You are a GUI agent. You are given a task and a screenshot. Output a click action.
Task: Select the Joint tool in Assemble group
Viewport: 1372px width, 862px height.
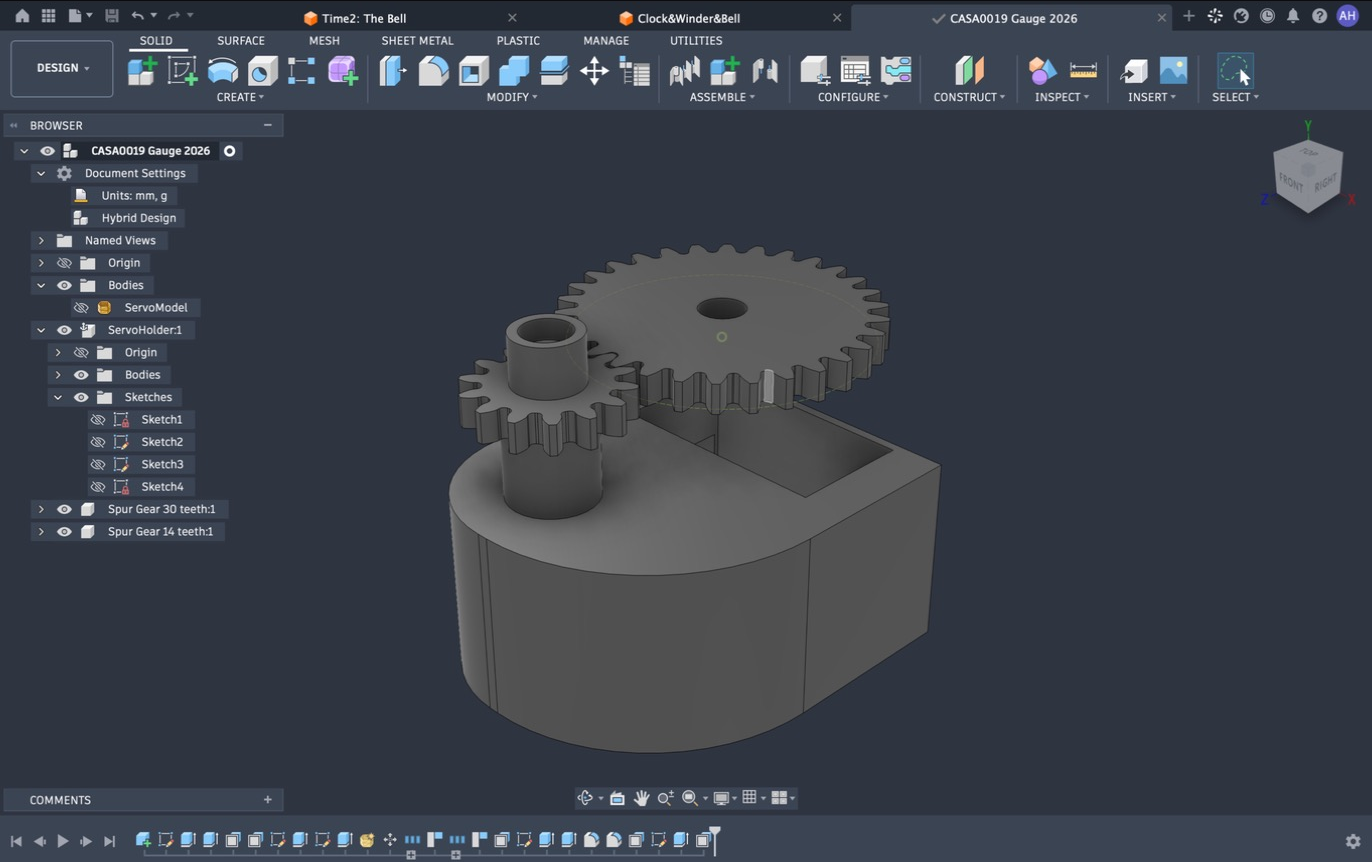click(x=684, y=71)
